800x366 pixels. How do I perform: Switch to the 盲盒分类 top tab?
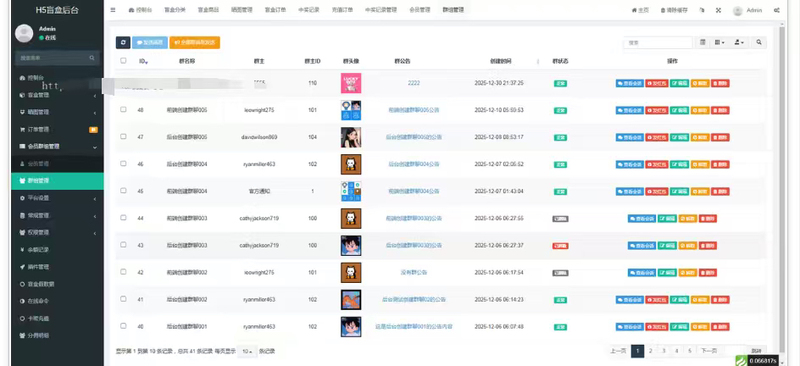tap(175, 10)
